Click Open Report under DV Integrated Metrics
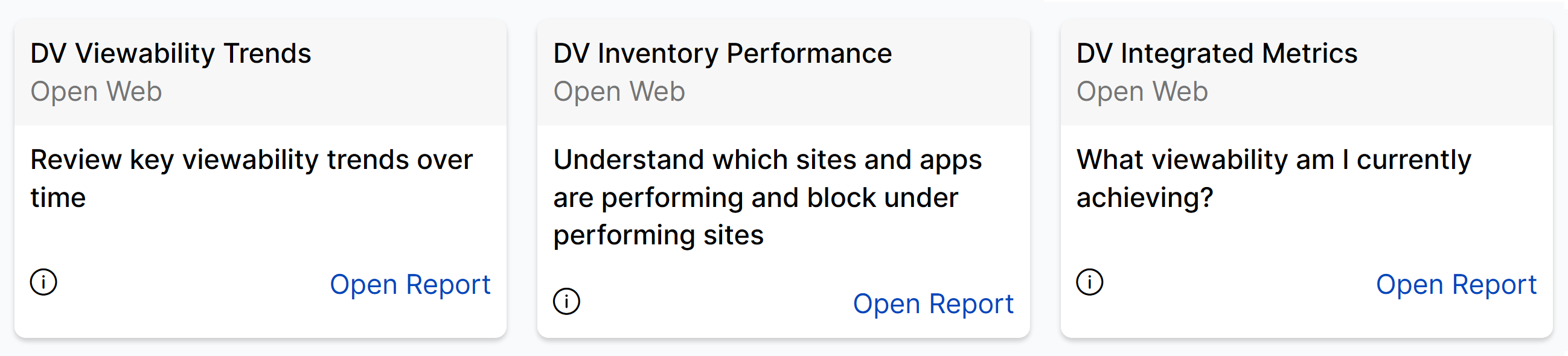The image size is (1568, 356). click(x=1455, y=285)
